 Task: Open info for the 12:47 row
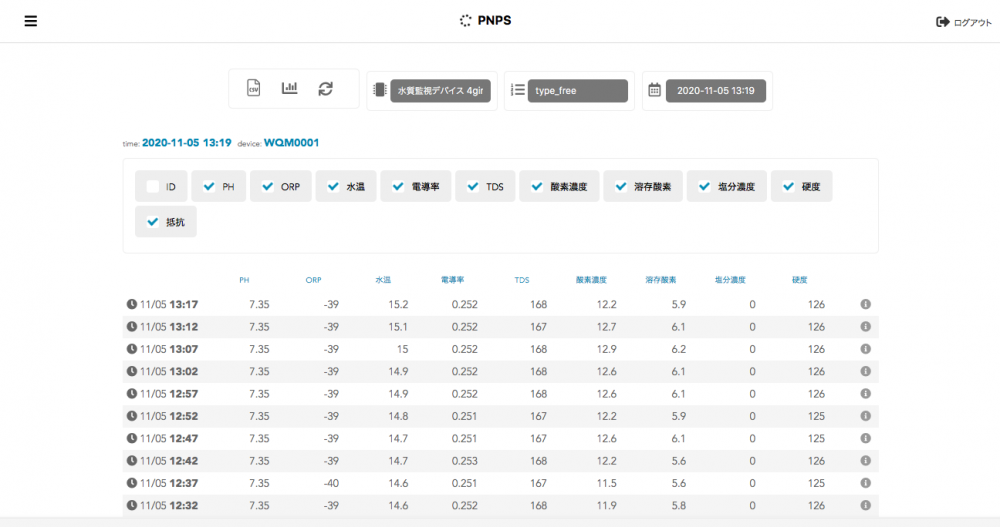[x=865, y=438]
